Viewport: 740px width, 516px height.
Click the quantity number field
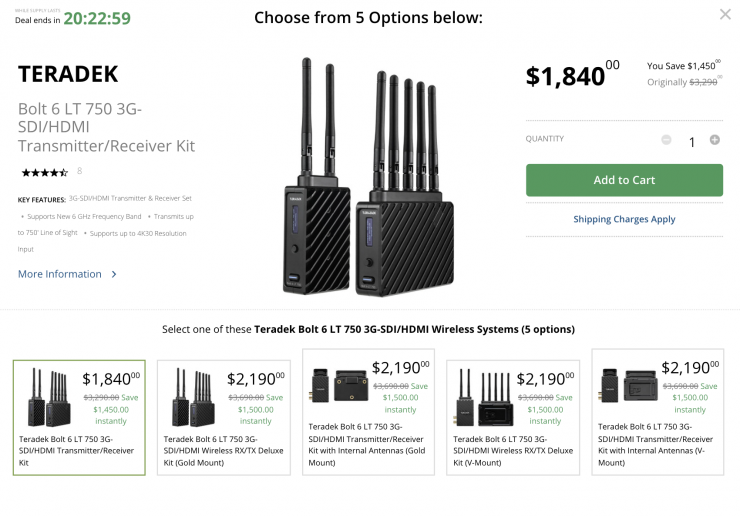point(691,142)
